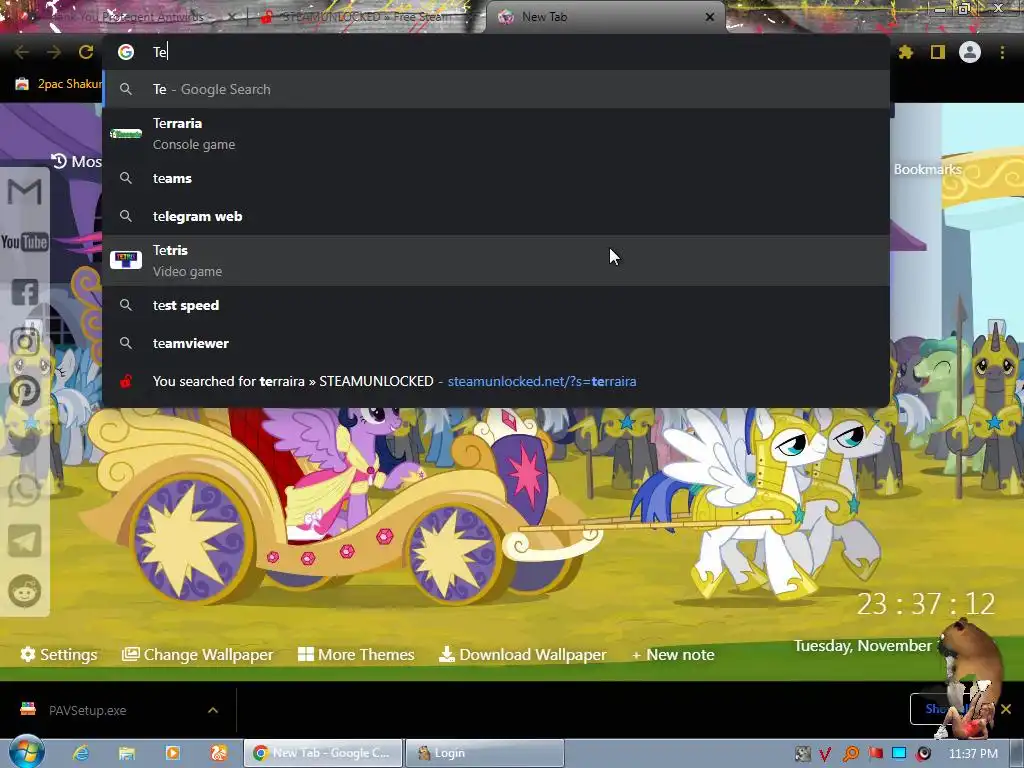The height and width of the screenshot is (768, 1024).
Task: Select Terraria console game suggestion
Action: (496, 134)
